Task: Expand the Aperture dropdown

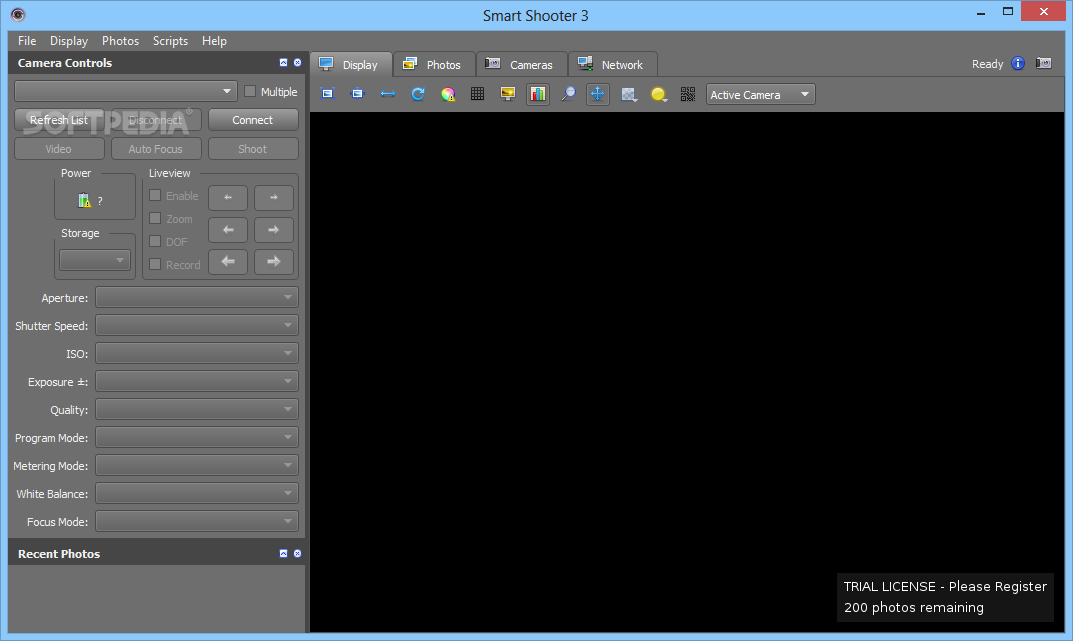Action: 197,298
